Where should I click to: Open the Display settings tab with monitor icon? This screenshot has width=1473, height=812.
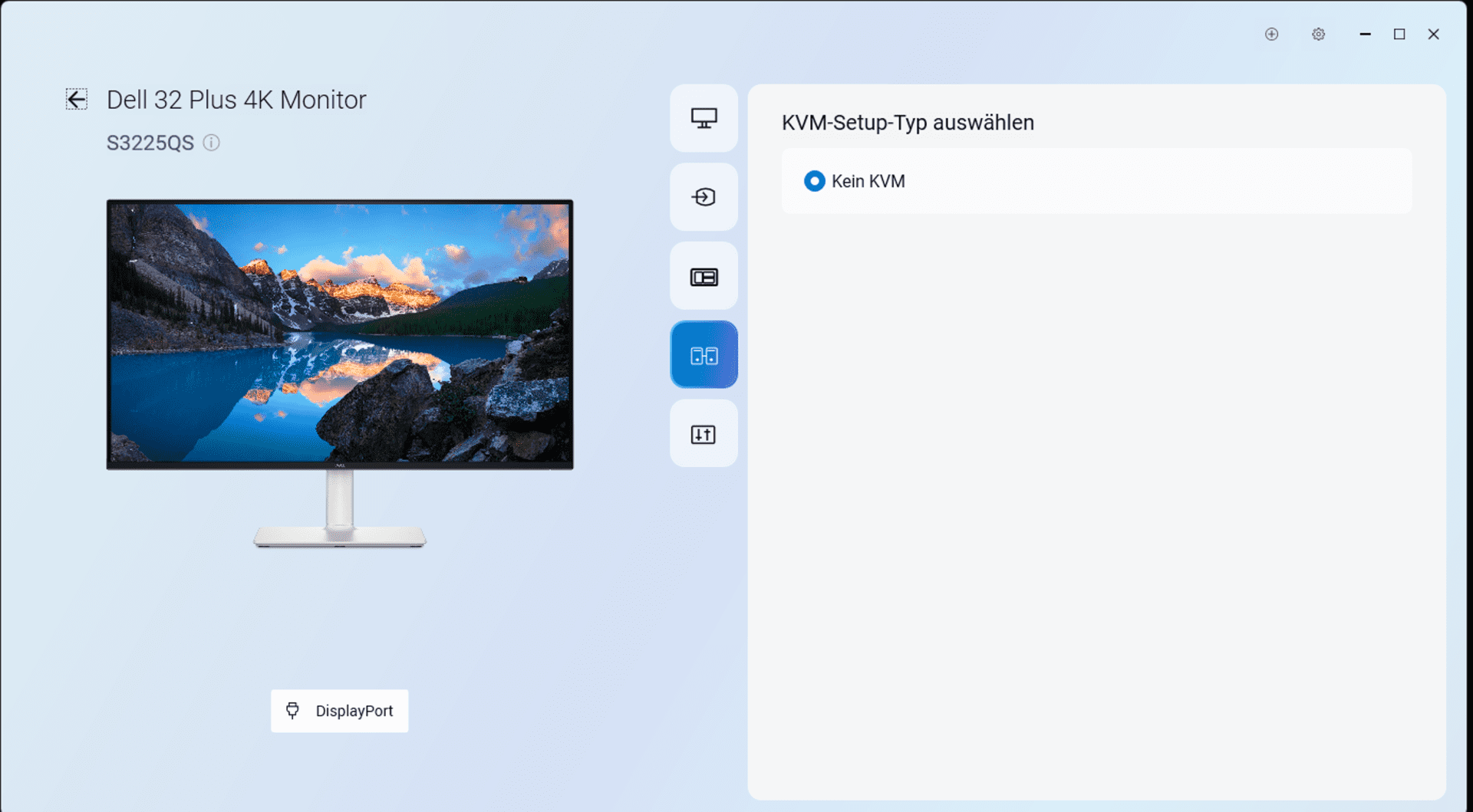(704, 118)
